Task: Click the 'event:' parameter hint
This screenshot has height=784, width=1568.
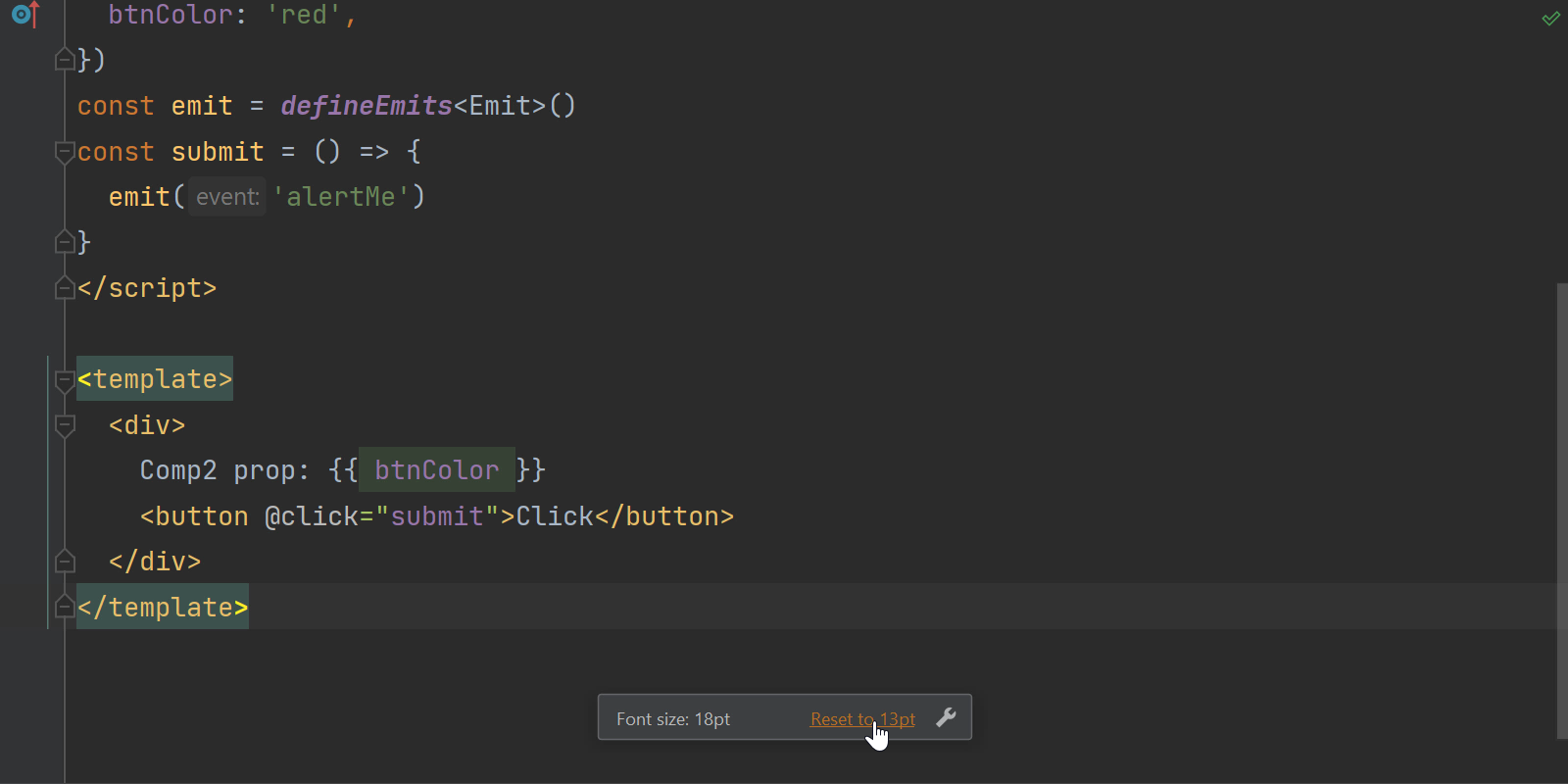Action: click(227, 197)
